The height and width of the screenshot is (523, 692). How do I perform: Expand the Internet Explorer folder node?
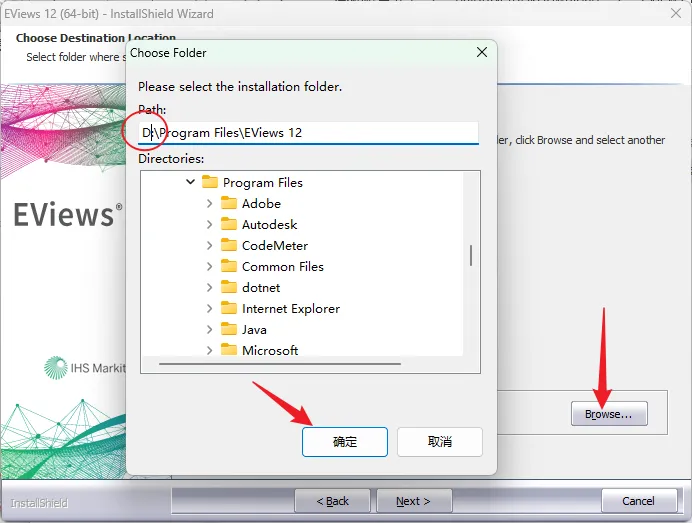pyautogui.click(x=209, y=309)
